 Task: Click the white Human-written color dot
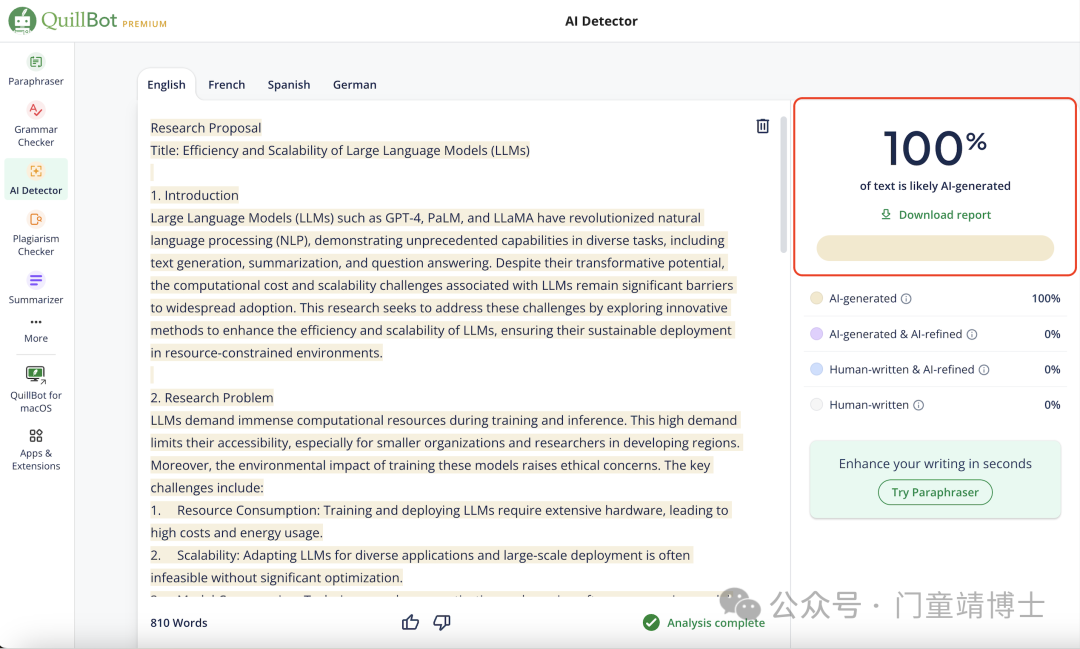coord(817,405)
